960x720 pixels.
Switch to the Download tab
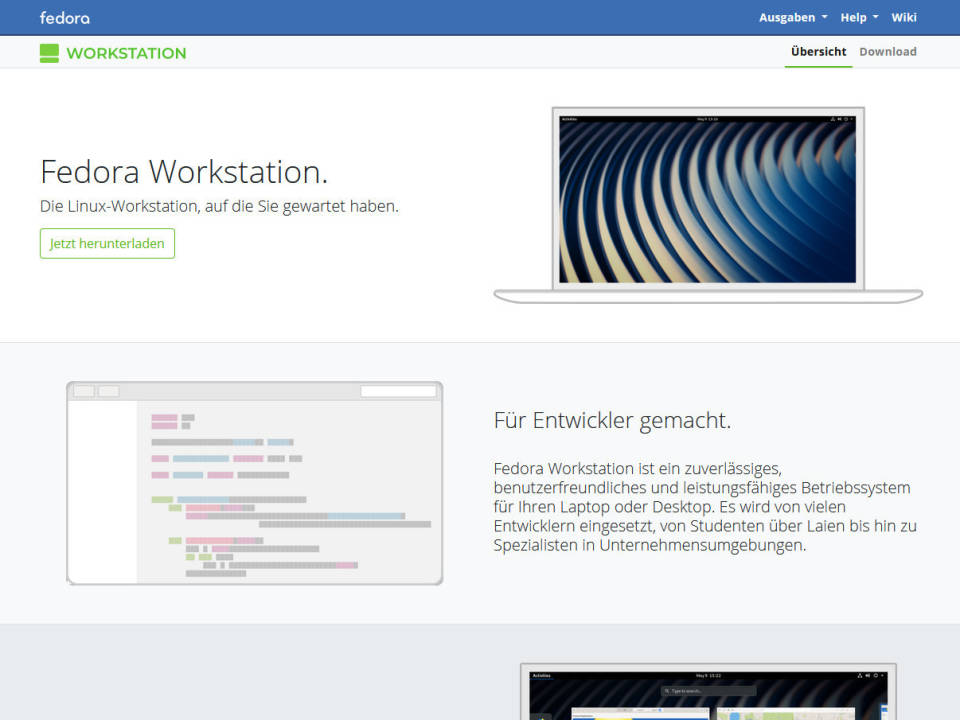point(888,52)
